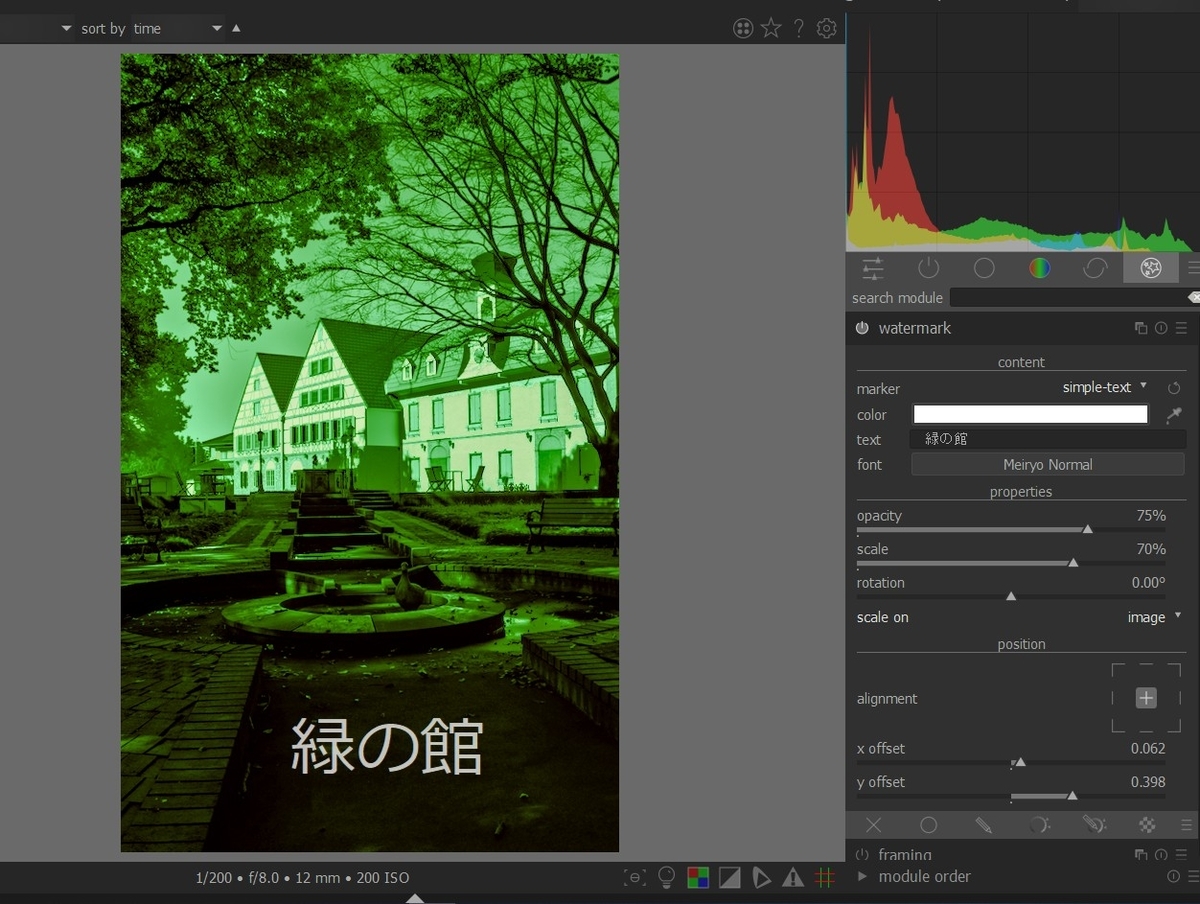The width and height of the screenshot is (1200, 904).
Task: Switch to the effects modules stars tab
Action: click(1151, 268)
